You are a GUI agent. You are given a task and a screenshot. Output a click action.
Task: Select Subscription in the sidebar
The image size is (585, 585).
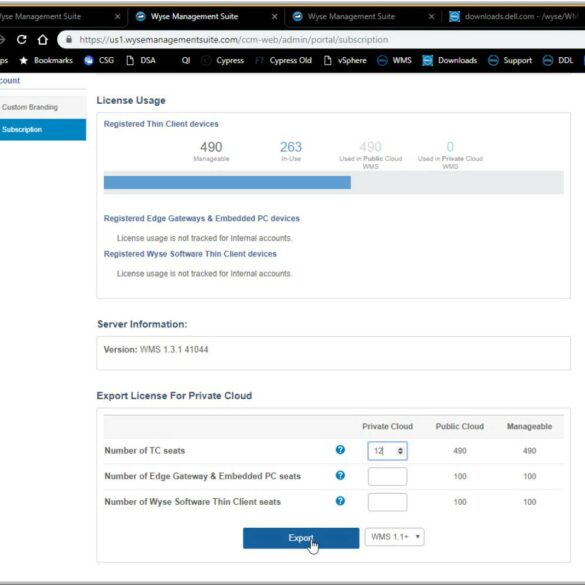(x=43, y=129)
